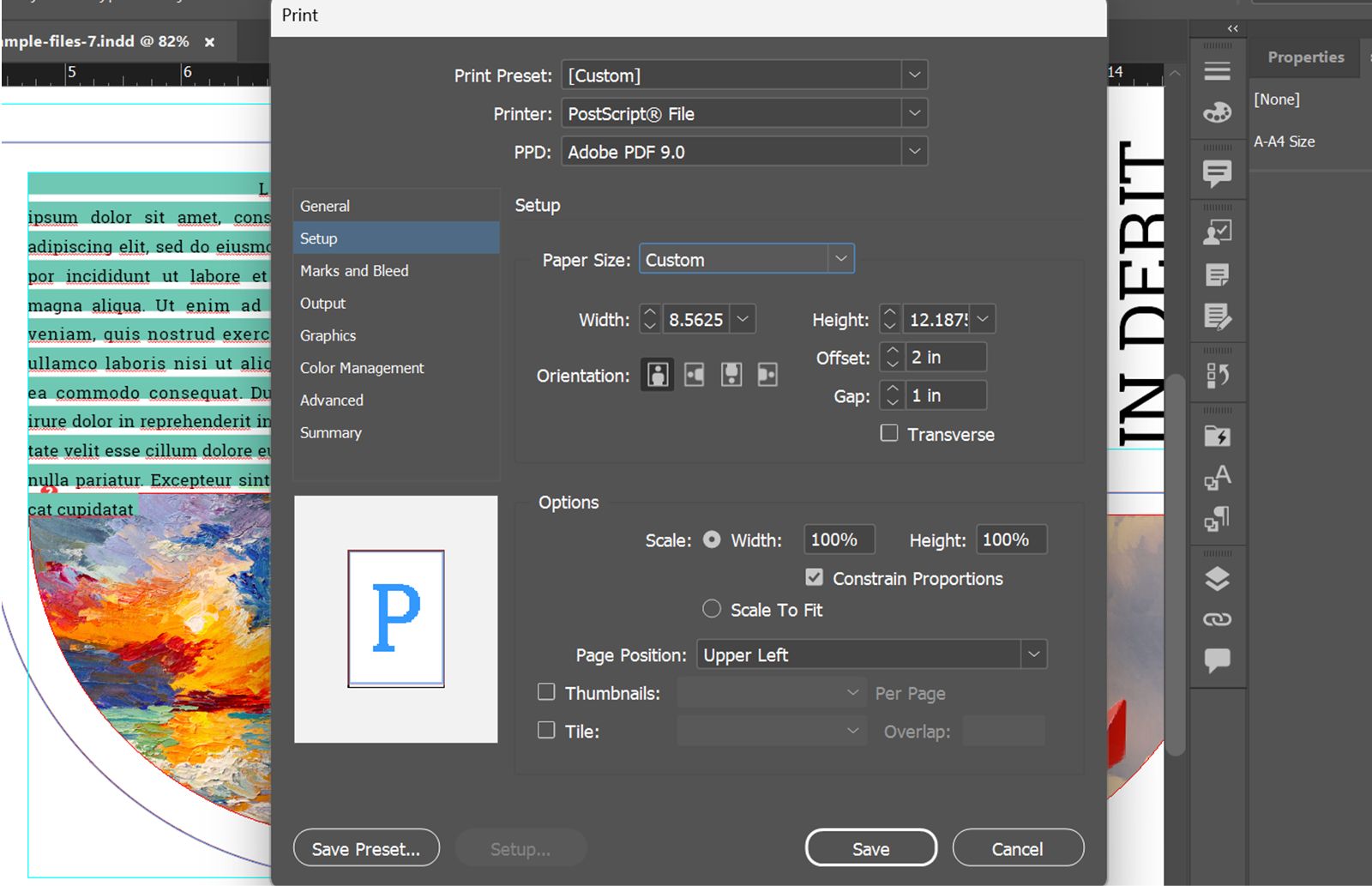Image resolution: width=1372 pixels, height=886 pixels.
Task: Go to the Summary section
Action: click(396, 432)
